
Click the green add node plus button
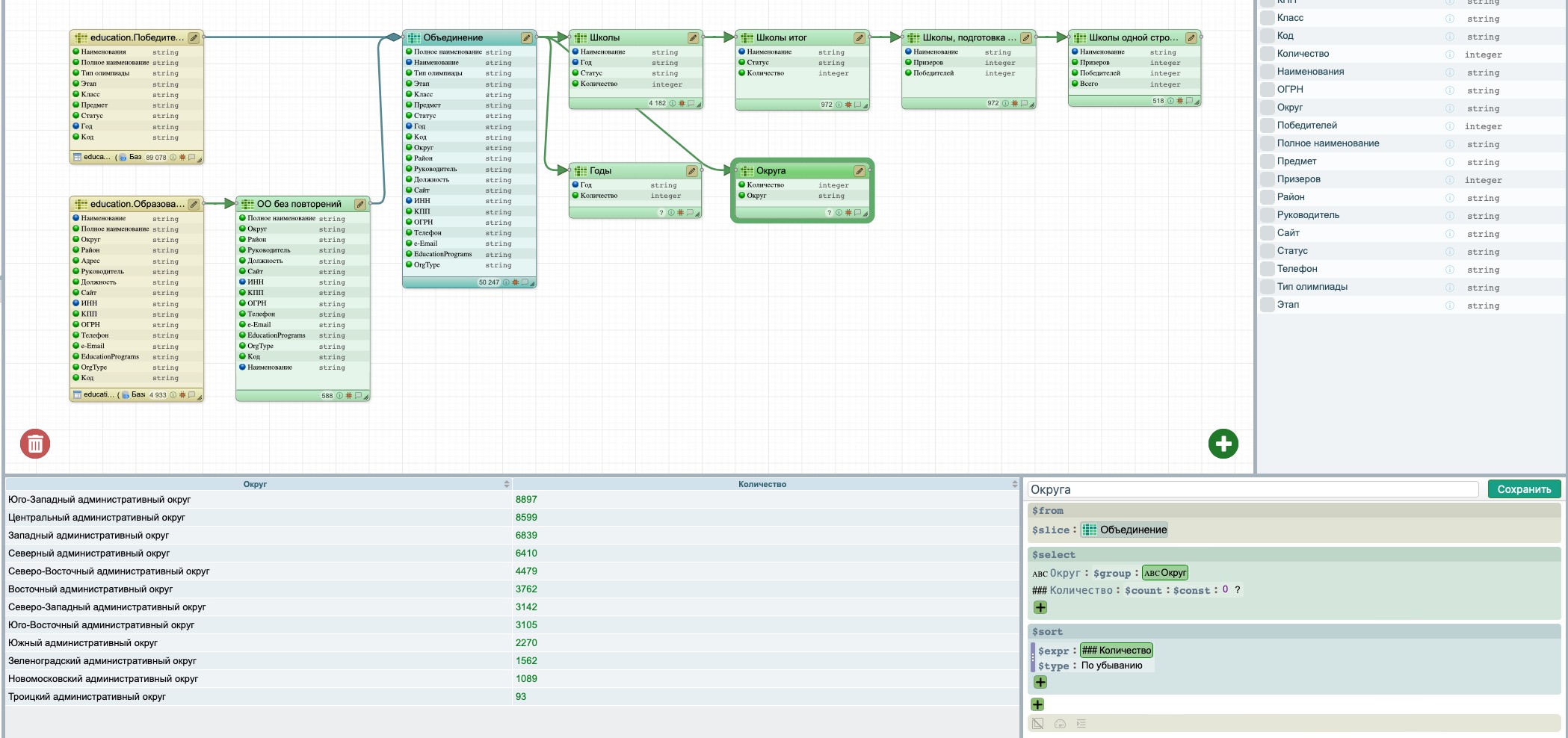click(x=1223, y=444)
